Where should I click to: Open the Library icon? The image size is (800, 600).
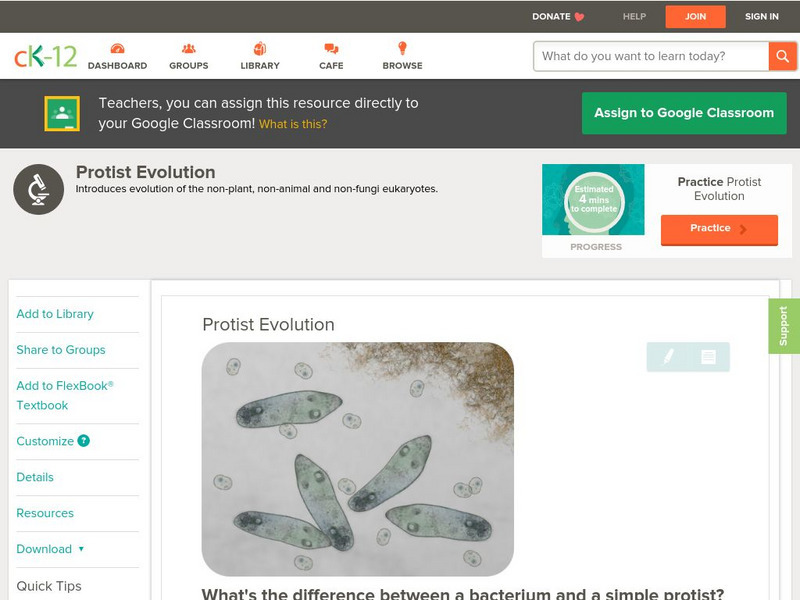(x=260, y=49)
